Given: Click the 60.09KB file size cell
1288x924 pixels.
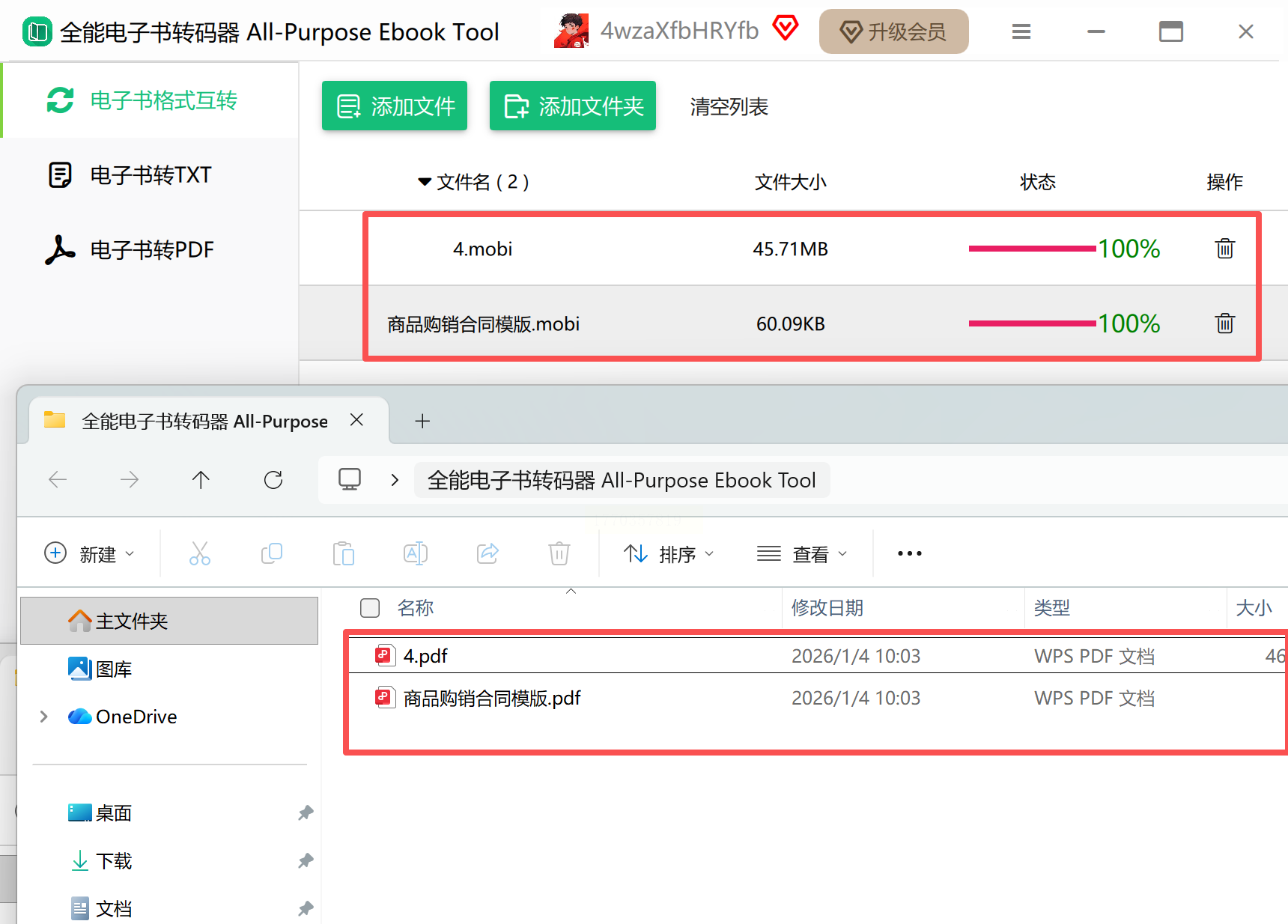Looking at the screenshot, I should coord(791,324).
